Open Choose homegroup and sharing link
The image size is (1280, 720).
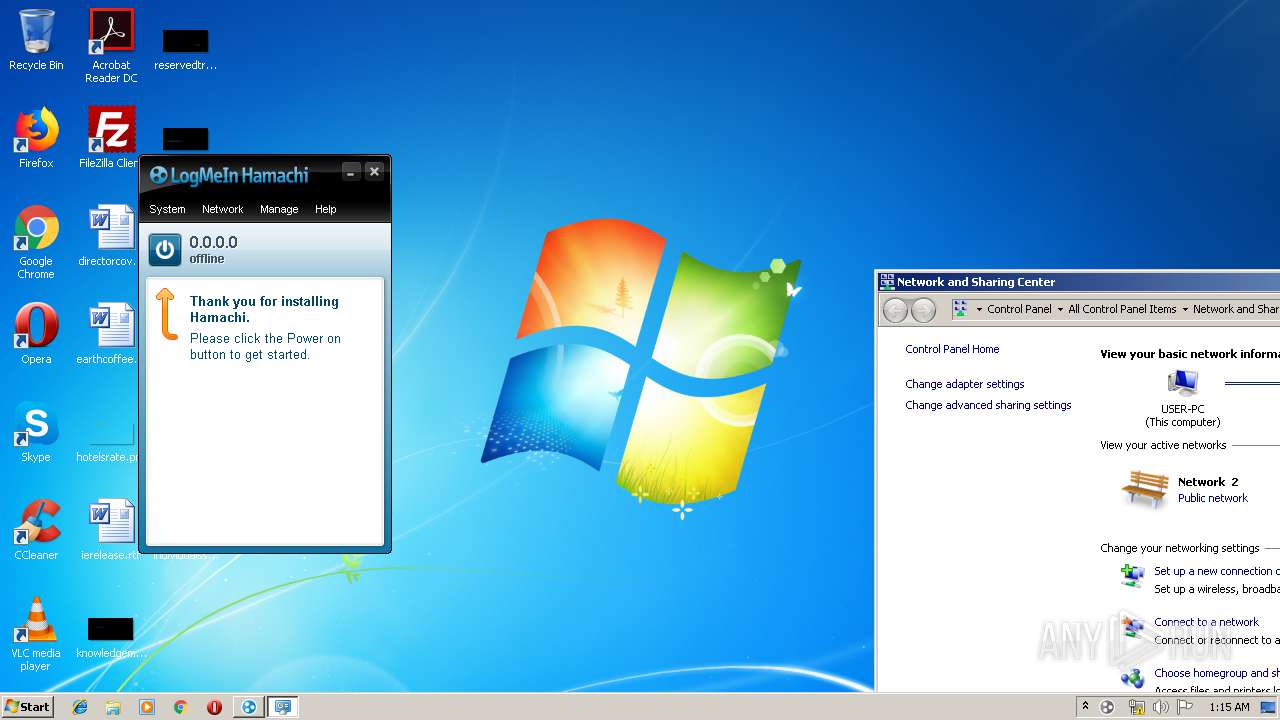coord(1216,673)
